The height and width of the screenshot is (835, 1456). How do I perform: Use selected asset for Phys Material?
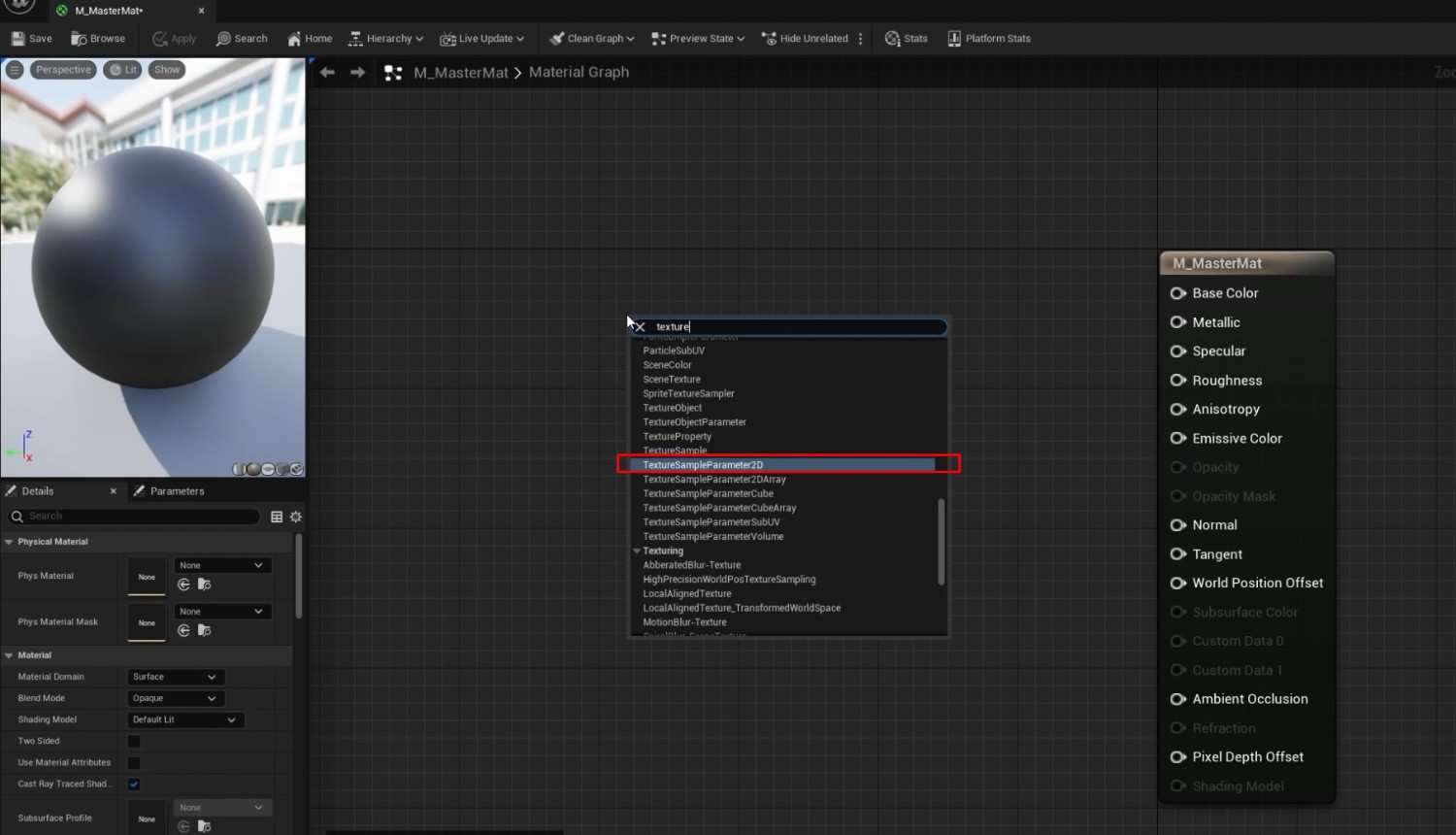coord(183,584)
